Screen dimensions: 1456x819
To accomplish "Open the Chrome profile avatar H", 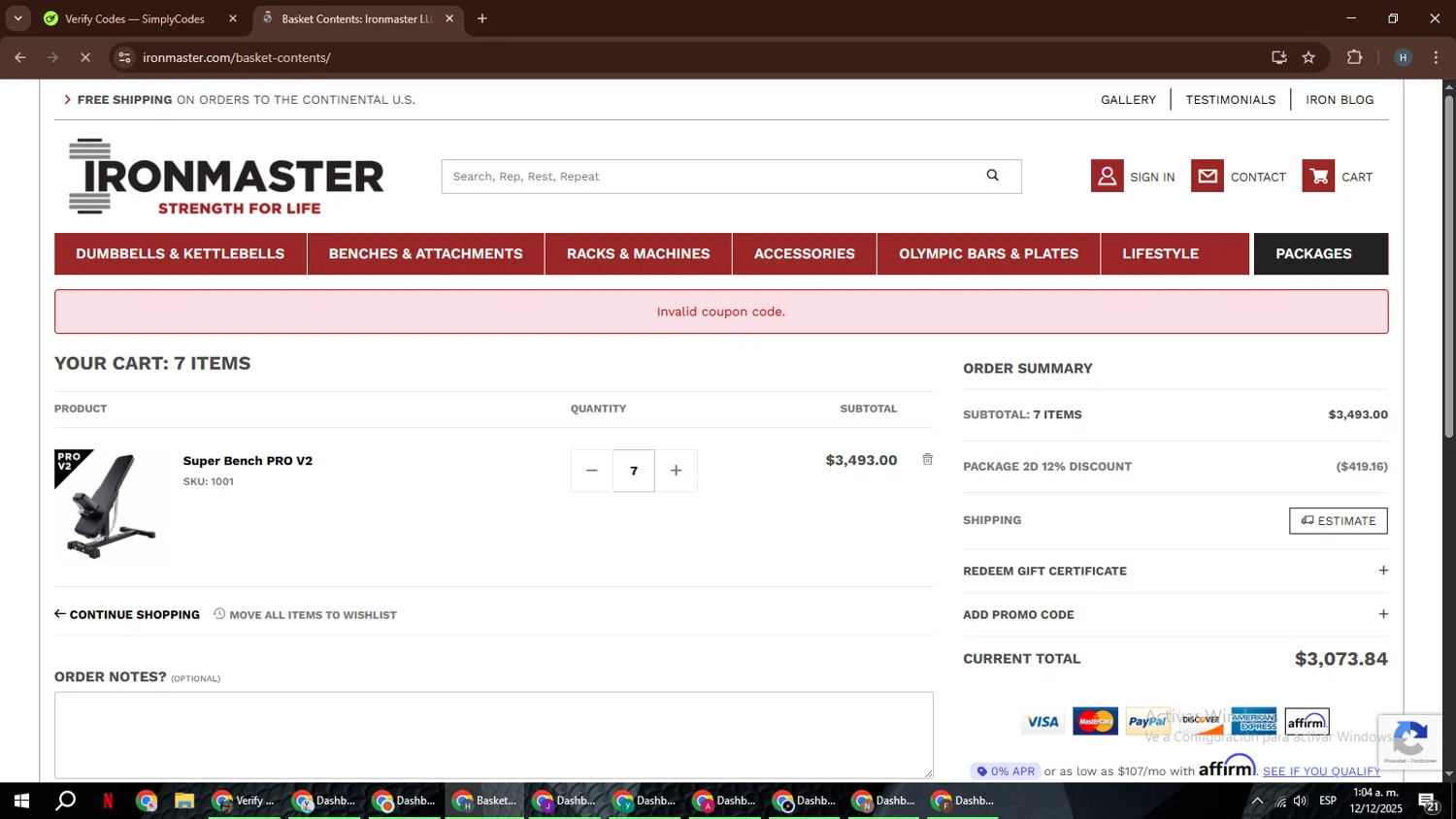I will (1403, 58).
